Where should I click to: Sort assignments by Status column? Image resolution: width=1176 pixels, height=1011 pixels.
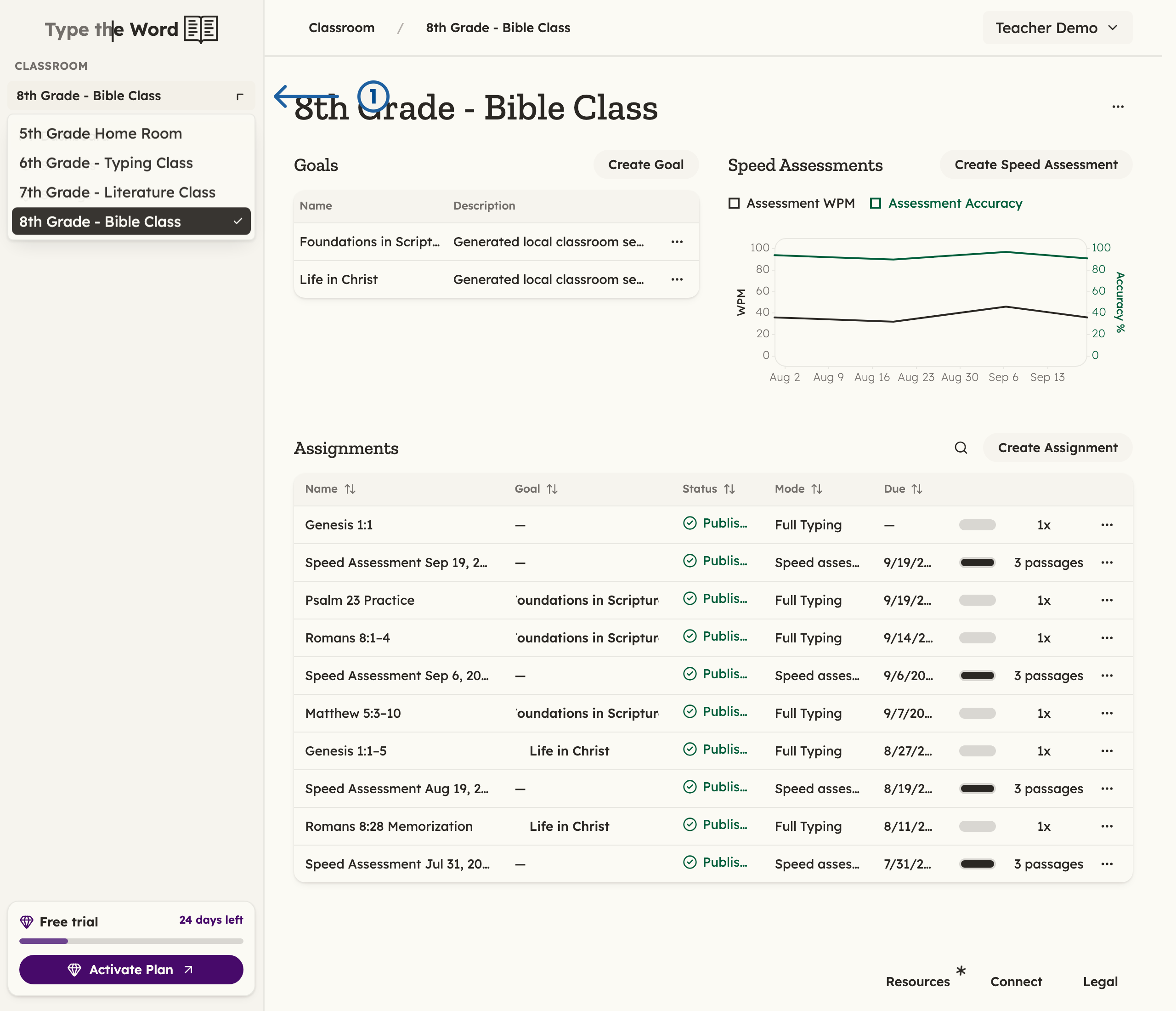[x=708, y=489]
